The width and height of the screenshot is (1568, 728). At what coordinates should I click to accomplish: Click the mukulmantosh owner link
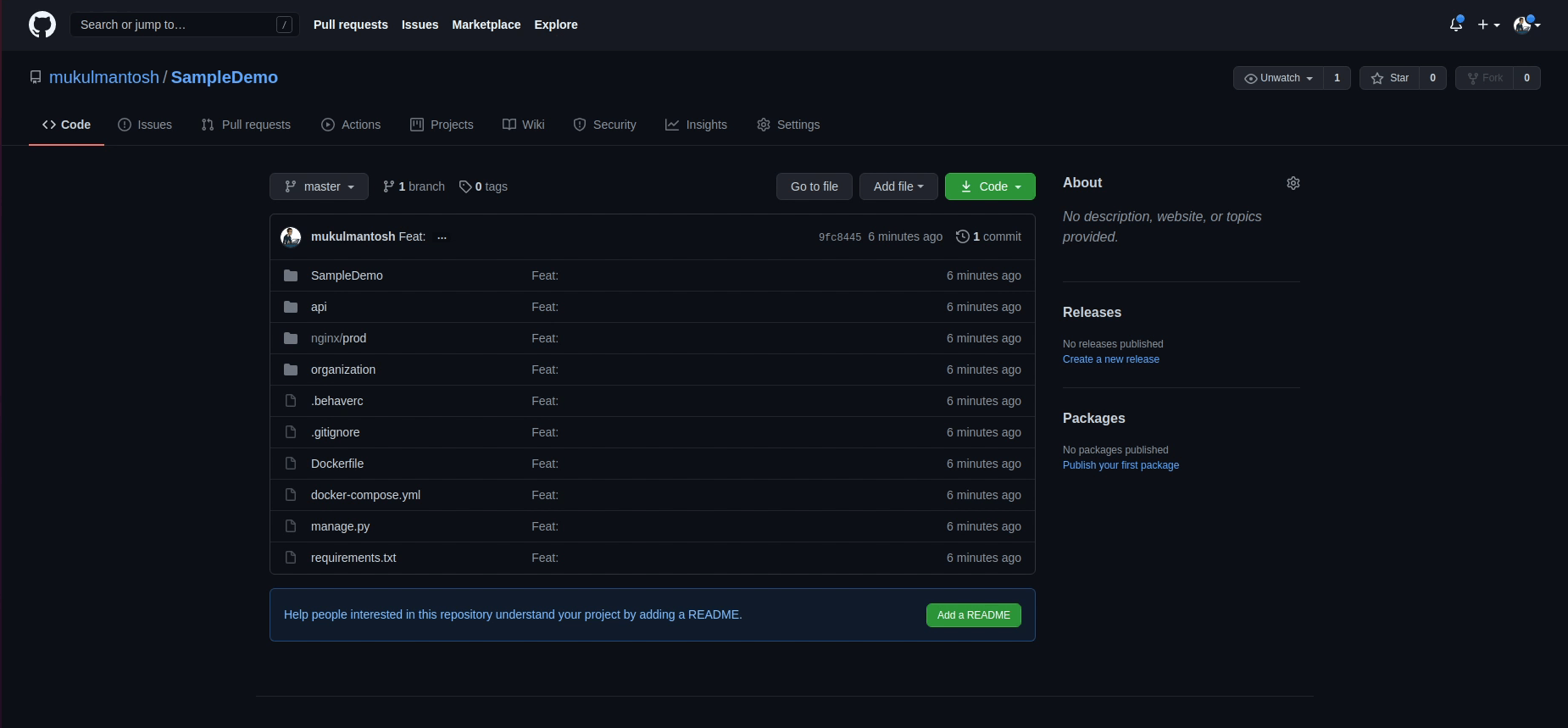point(104,77)
